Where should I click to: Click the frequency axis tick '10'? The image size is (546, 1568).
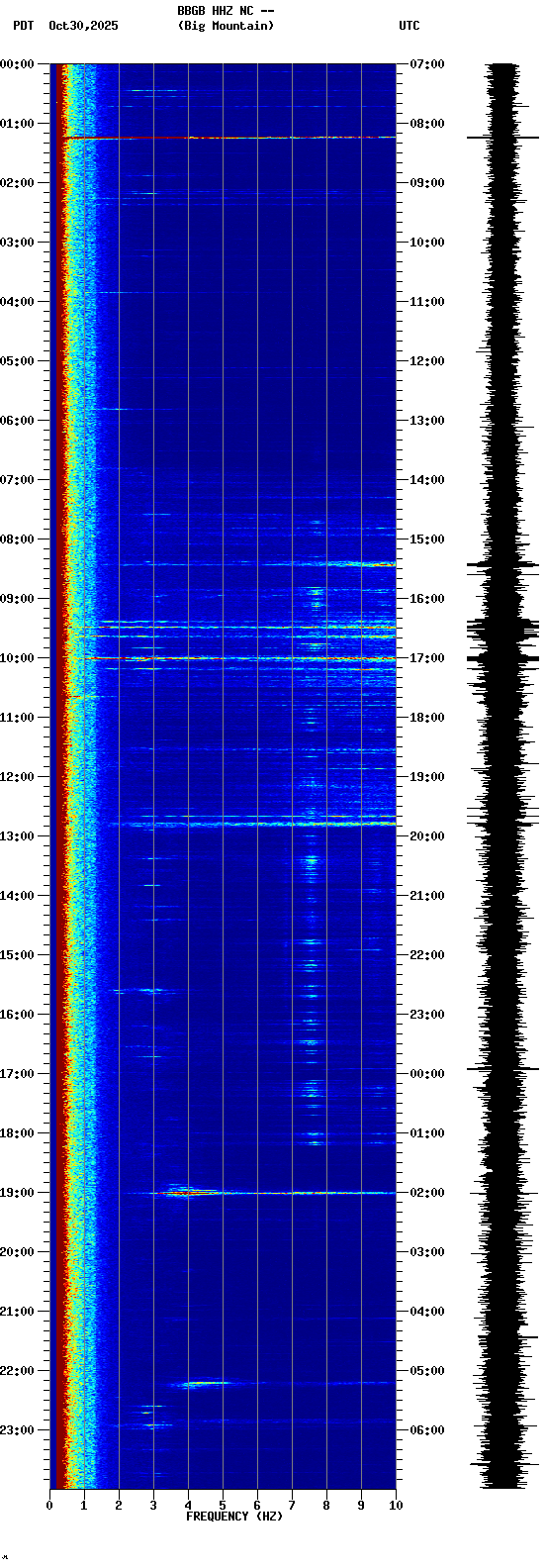coord(396,1506)
